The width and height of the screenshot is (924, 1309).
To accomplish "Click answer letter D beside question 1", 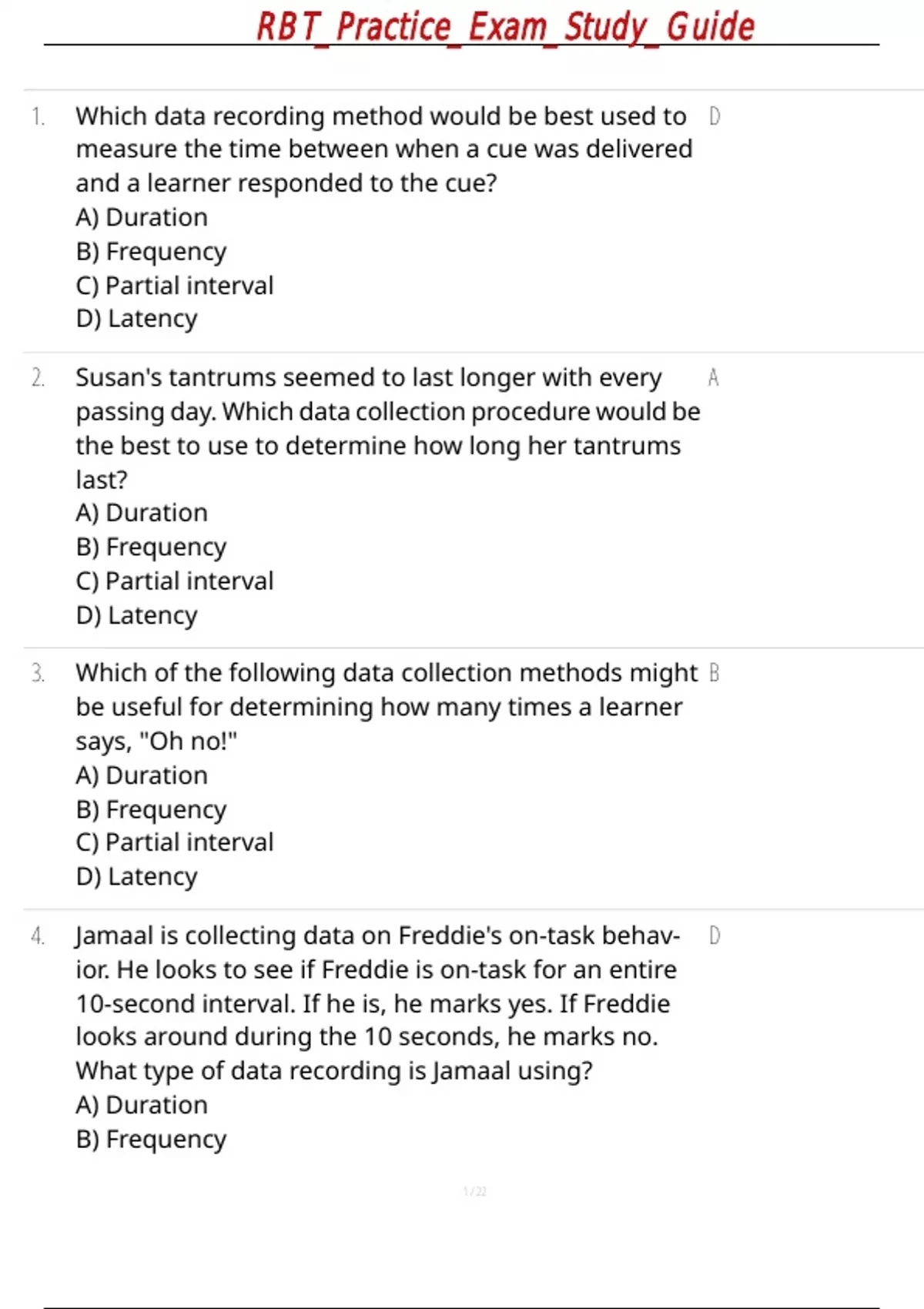I will [x=715, y=116].
